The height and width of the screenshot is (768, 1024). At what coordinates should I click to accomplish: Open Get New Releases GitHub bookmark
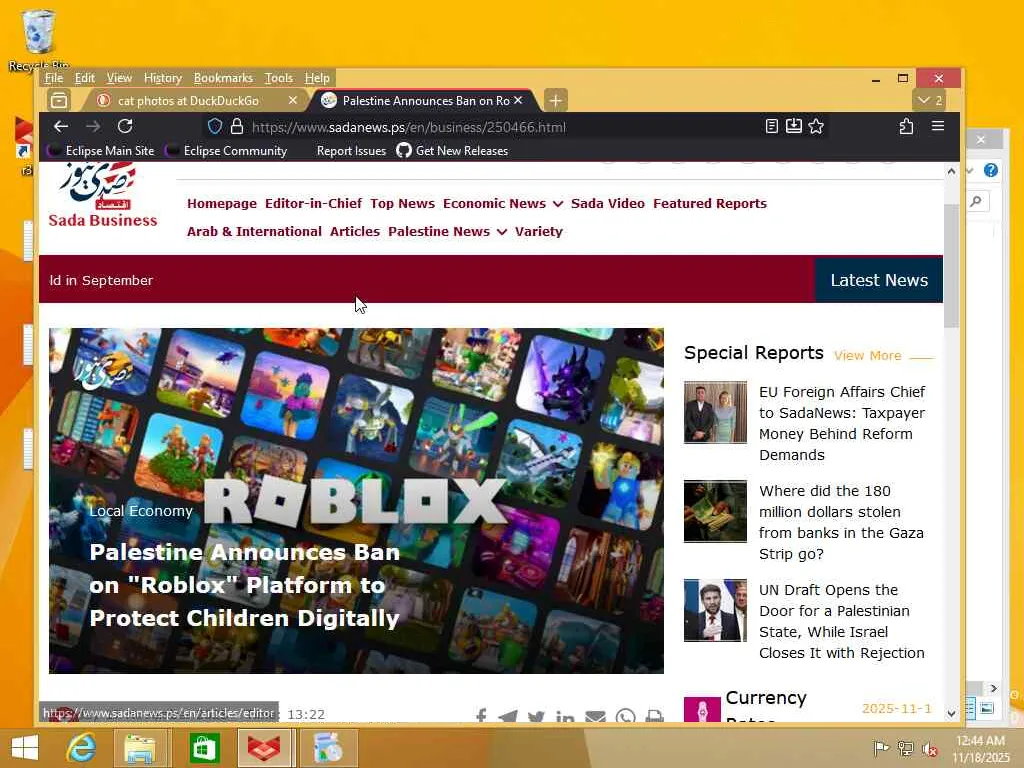coord(453,151)
